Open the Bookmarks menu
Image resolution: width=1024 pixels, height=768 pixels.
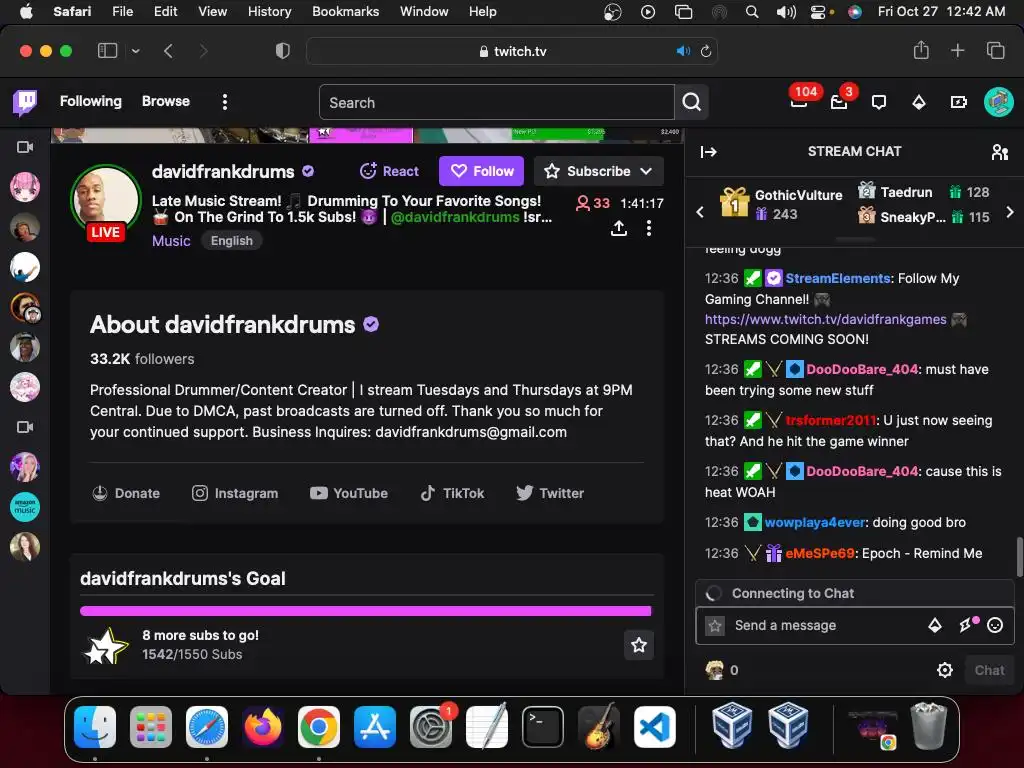coord(345,12)
